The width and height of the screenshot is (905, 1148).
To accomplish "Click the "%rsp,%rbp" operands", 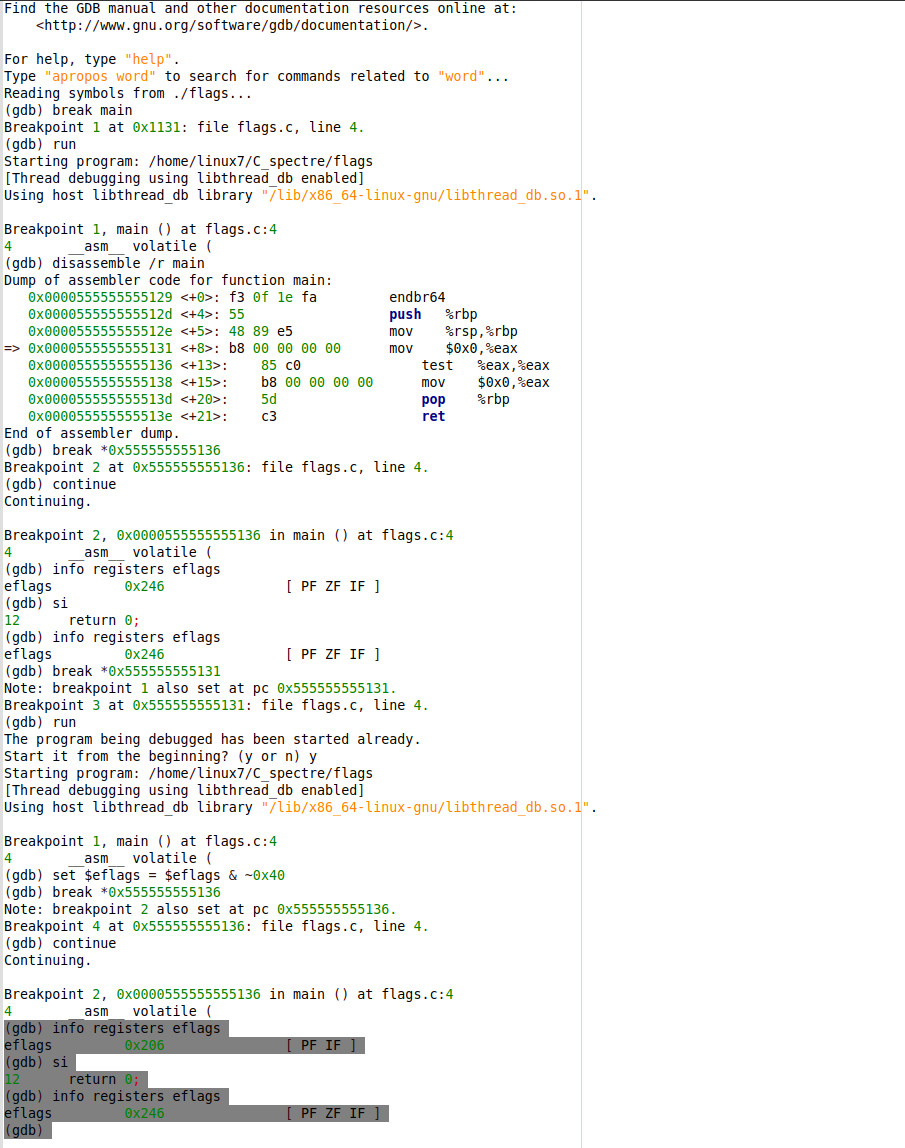I will pos(481,332).
